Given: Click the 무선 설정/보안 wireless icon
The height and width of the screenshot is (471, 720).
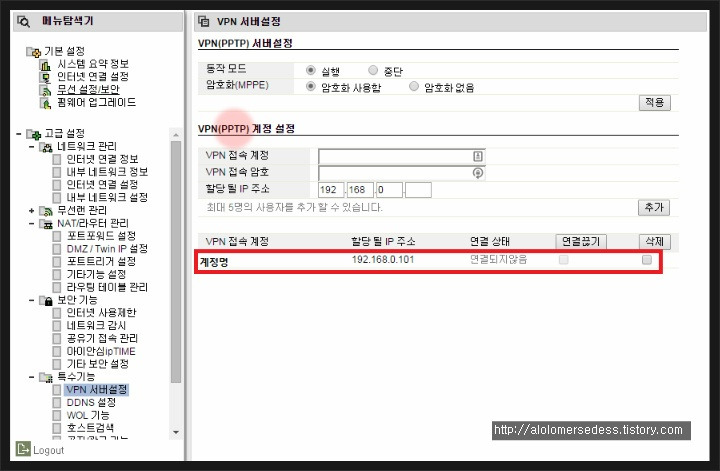Looking at the screenshot, I should click(x=45, y=90).
